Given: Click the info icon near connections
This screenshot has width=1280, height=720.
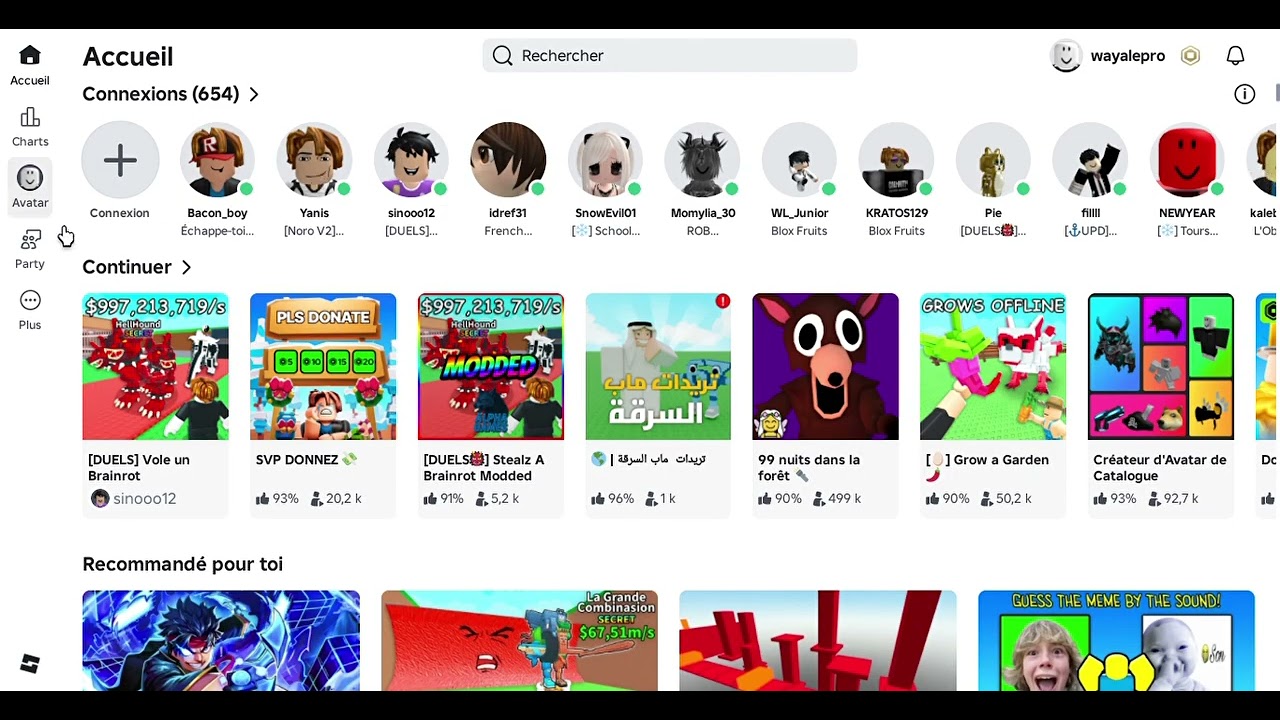Looking at the screenshot, I should pyautogui.click(x=1244, y=94).
